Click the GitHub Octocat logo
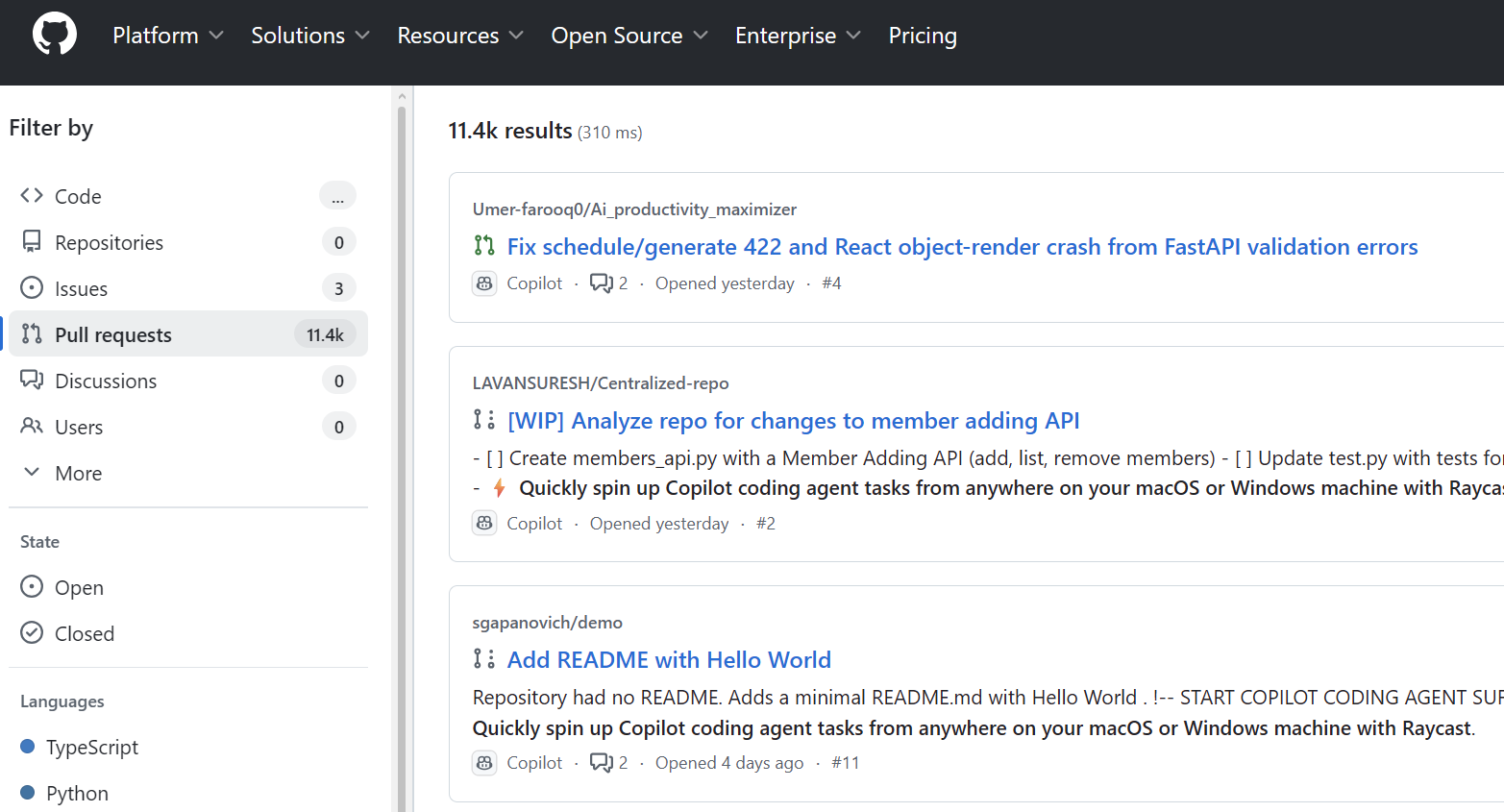 coord(55,35)
